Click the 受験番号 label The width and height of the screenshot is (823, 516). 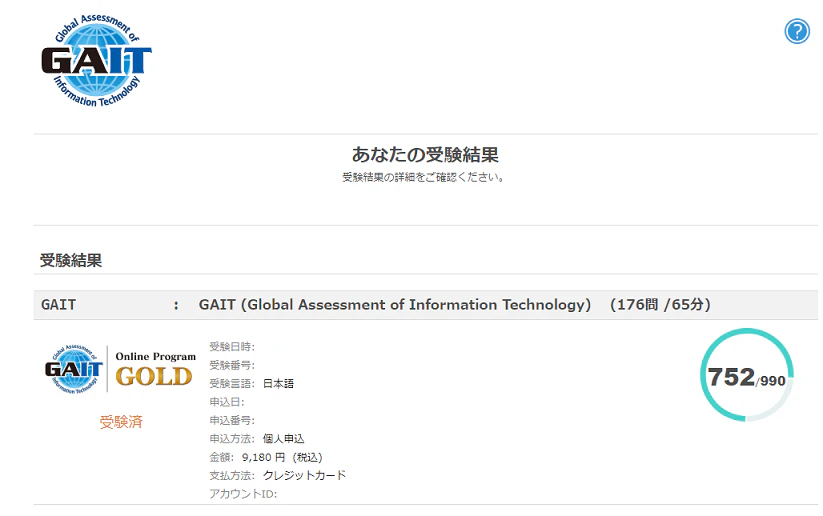click(232, 365)
